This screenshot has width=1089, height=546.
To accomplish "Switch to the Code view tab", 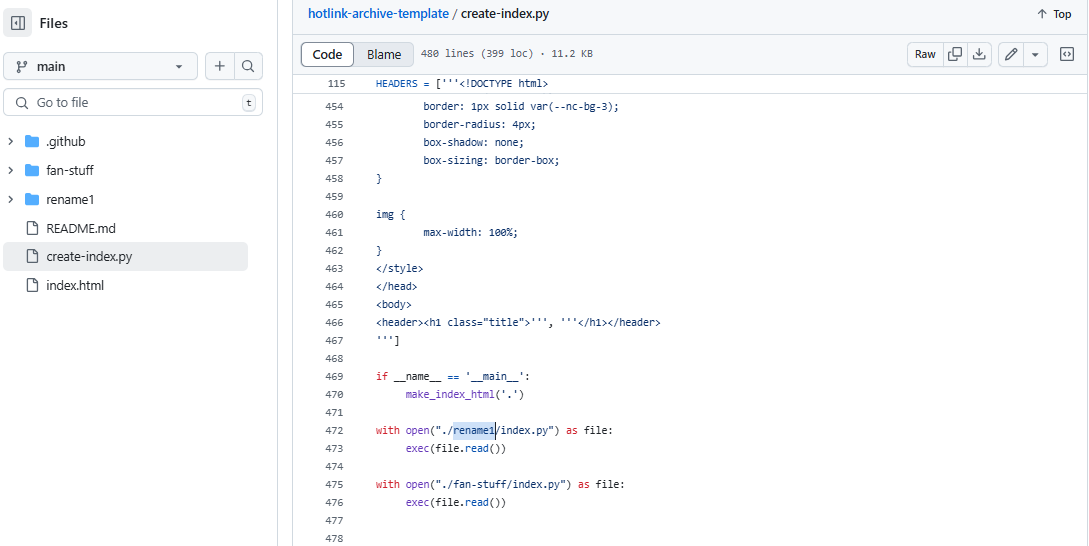I will coord(327,54).
